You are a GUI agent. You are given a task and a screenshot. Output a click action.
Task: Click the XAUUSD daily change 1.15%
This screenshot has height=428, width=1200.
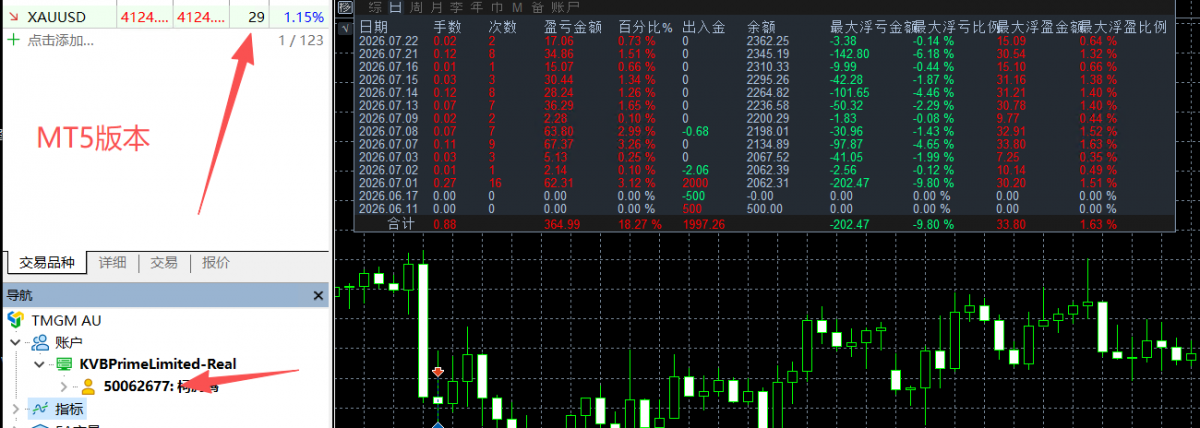click(x=303, y=17)
